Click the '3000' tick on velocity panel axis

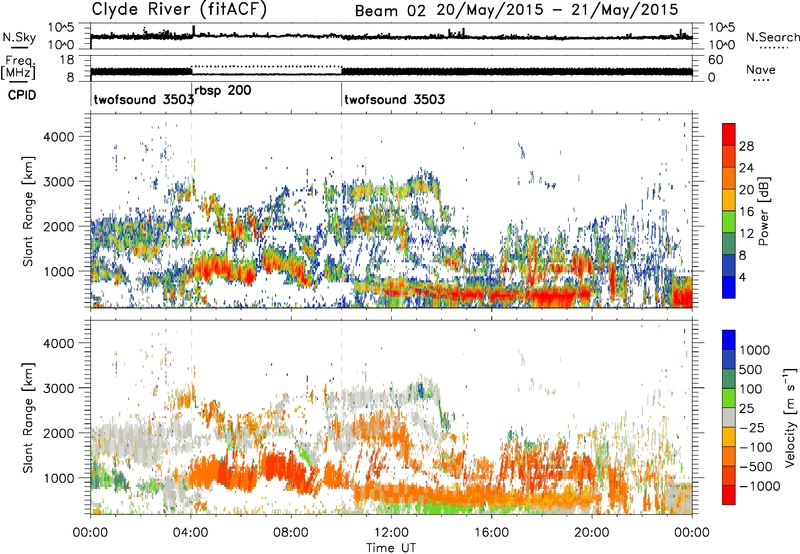pos(59,388)
